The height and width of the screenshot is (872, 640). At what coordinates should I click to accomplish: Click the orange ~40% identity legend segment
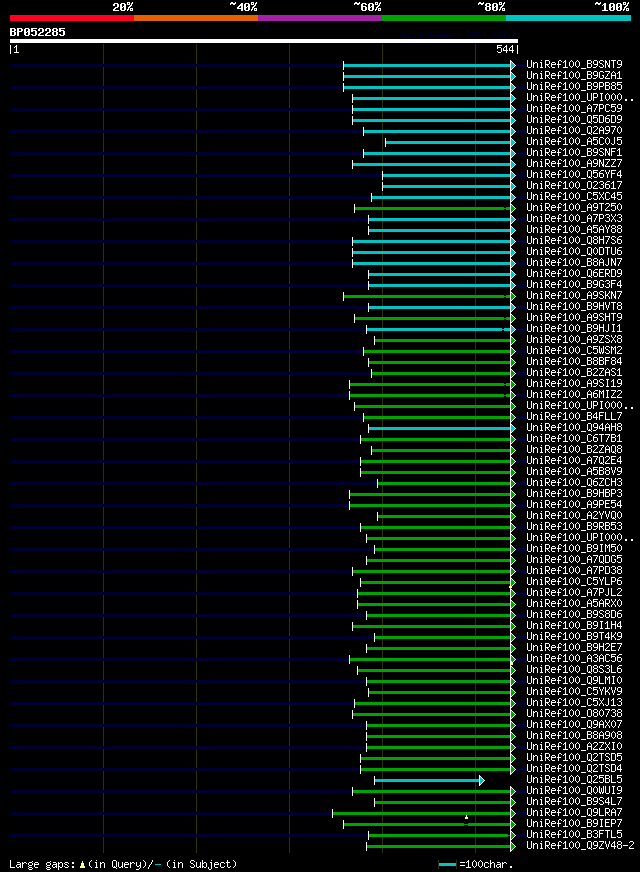point(196,18)
